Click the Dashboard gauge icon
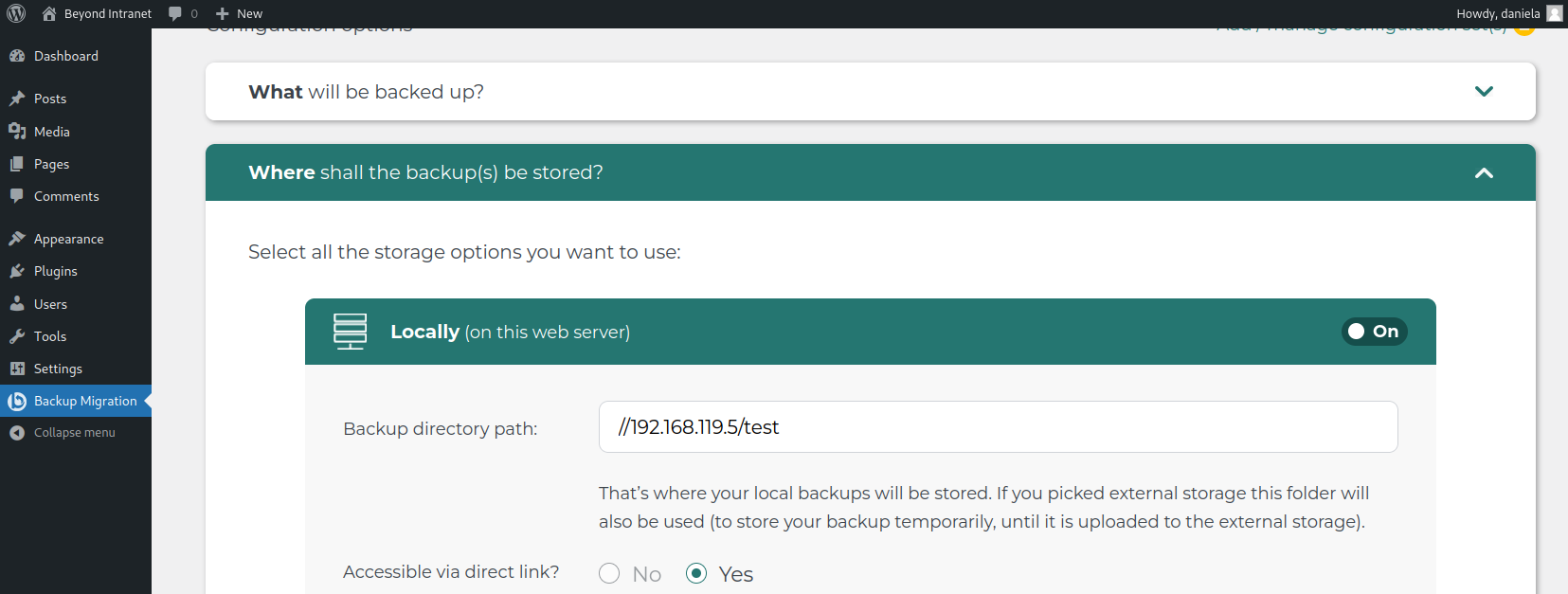The height and width of the screenshot is (594, 1568). pyautogui.click(x=17, y=56)
